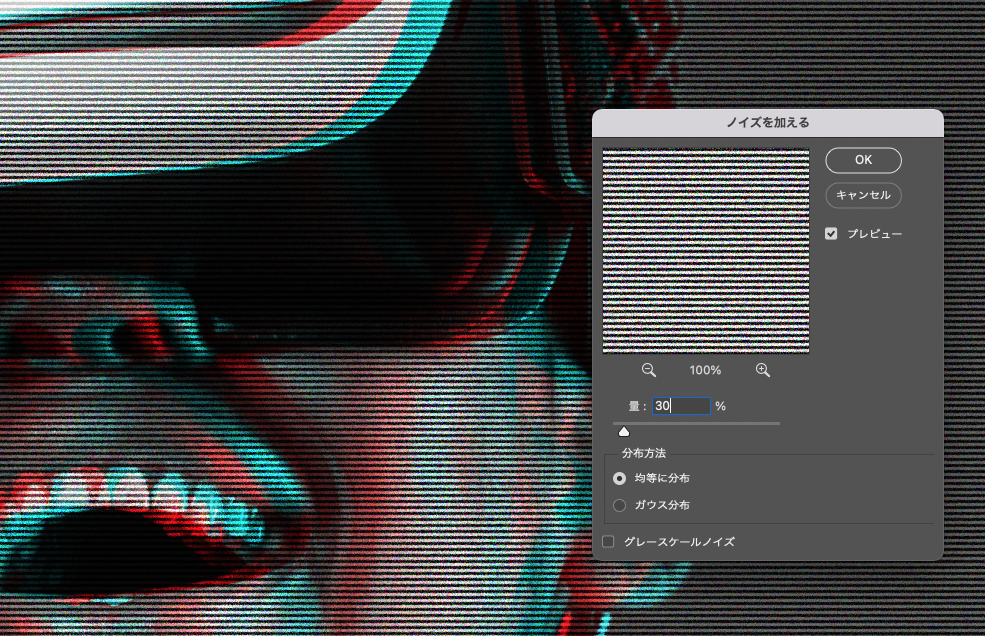Click the 100% zoom indicator under the preview

pos(705,370)
